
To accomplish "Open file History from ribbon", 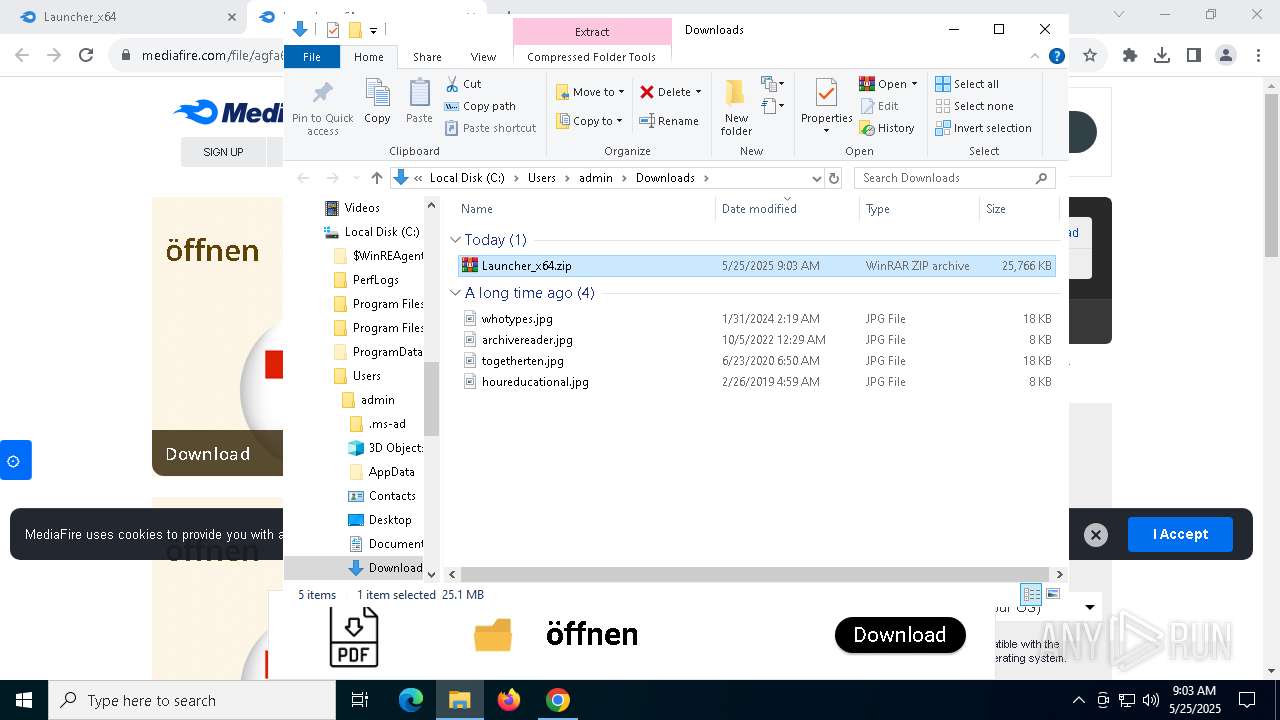I will click(x=887, y=128).
